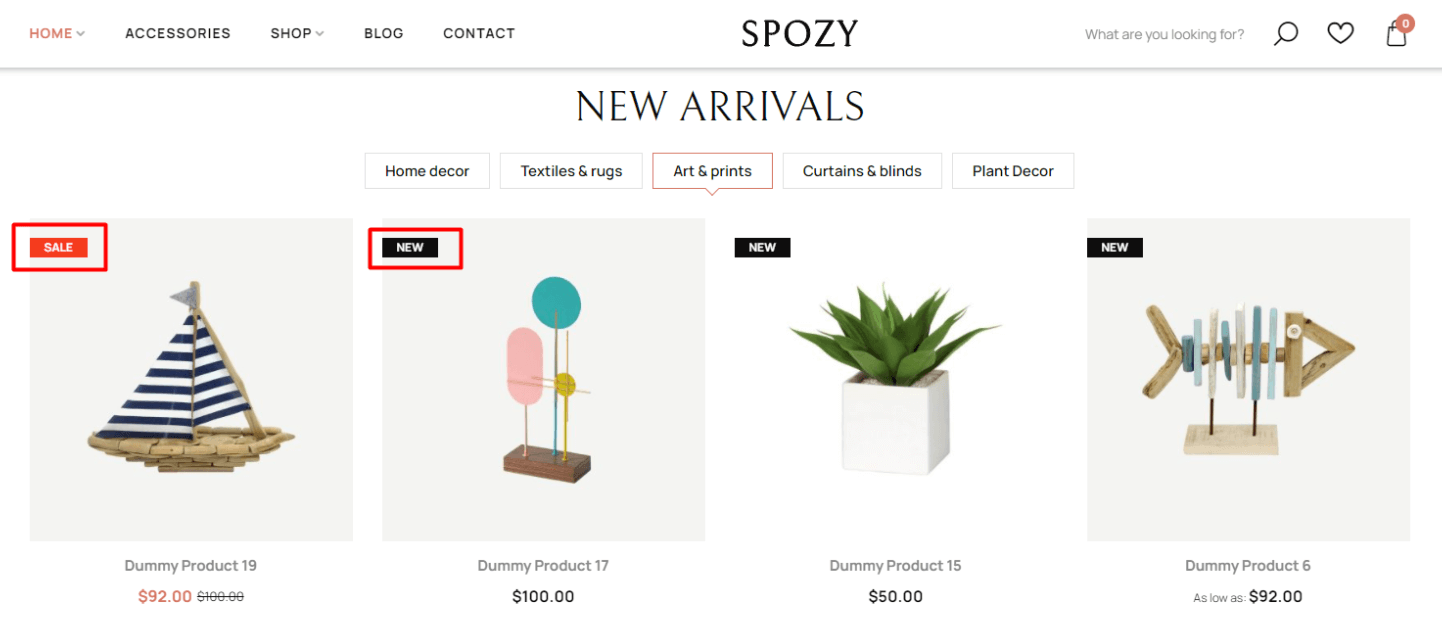Click the search input field
The width and height of the screenshot is (1442, 631).
coord(1164,34)
